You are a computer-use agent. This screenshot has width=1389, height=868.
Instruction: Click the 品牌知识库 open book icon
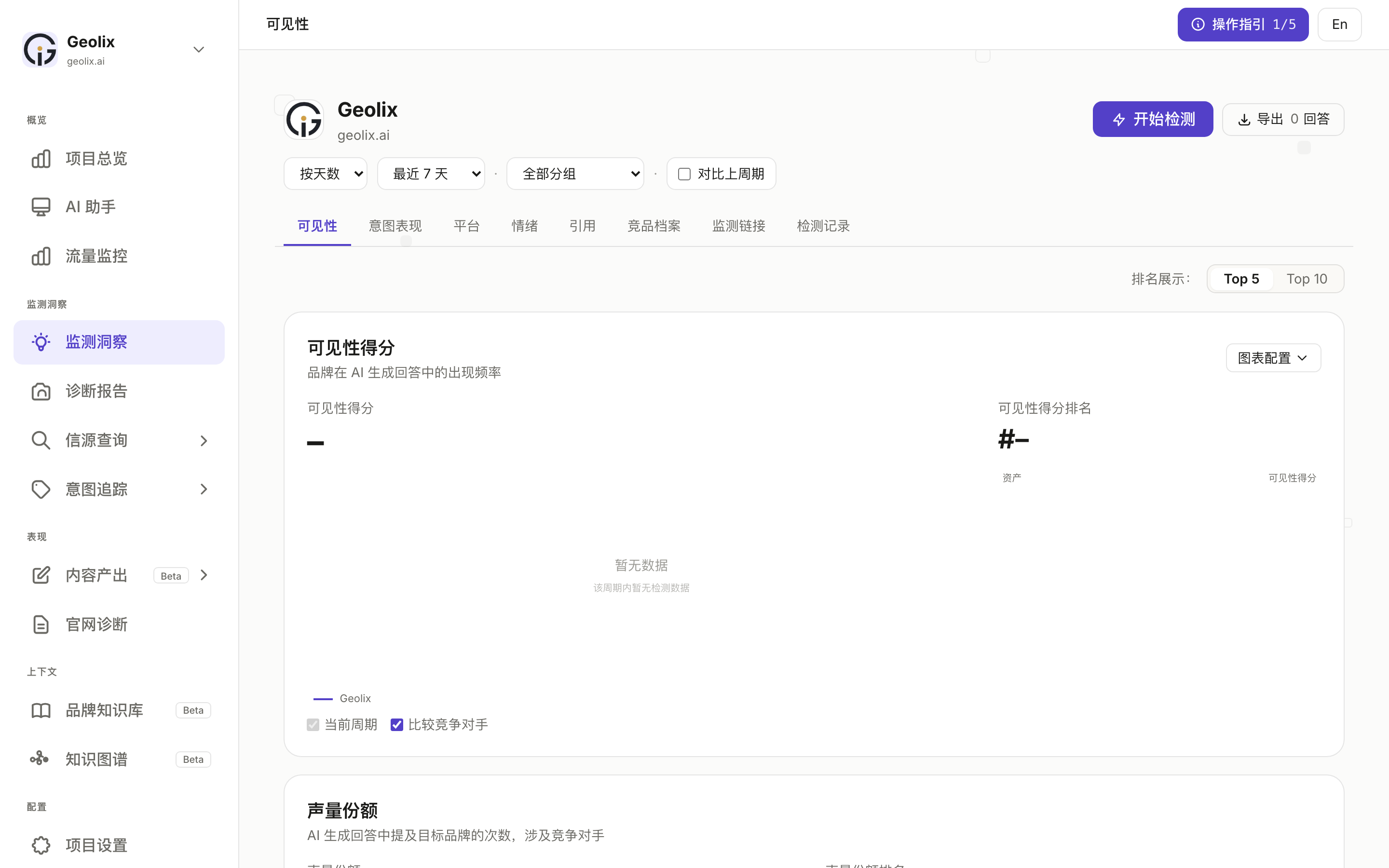[x=41, y=711]
